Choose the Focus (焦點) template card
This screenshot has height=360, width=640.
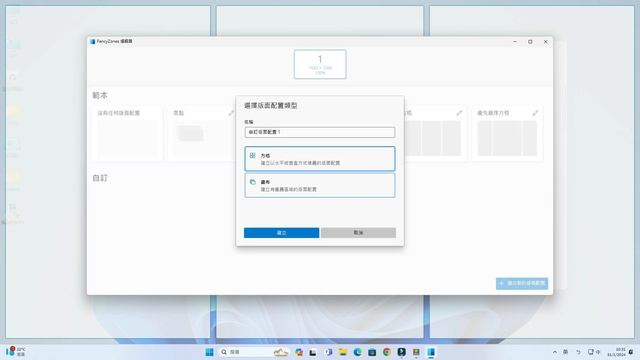pyautogui.click(x=202, y=134)
